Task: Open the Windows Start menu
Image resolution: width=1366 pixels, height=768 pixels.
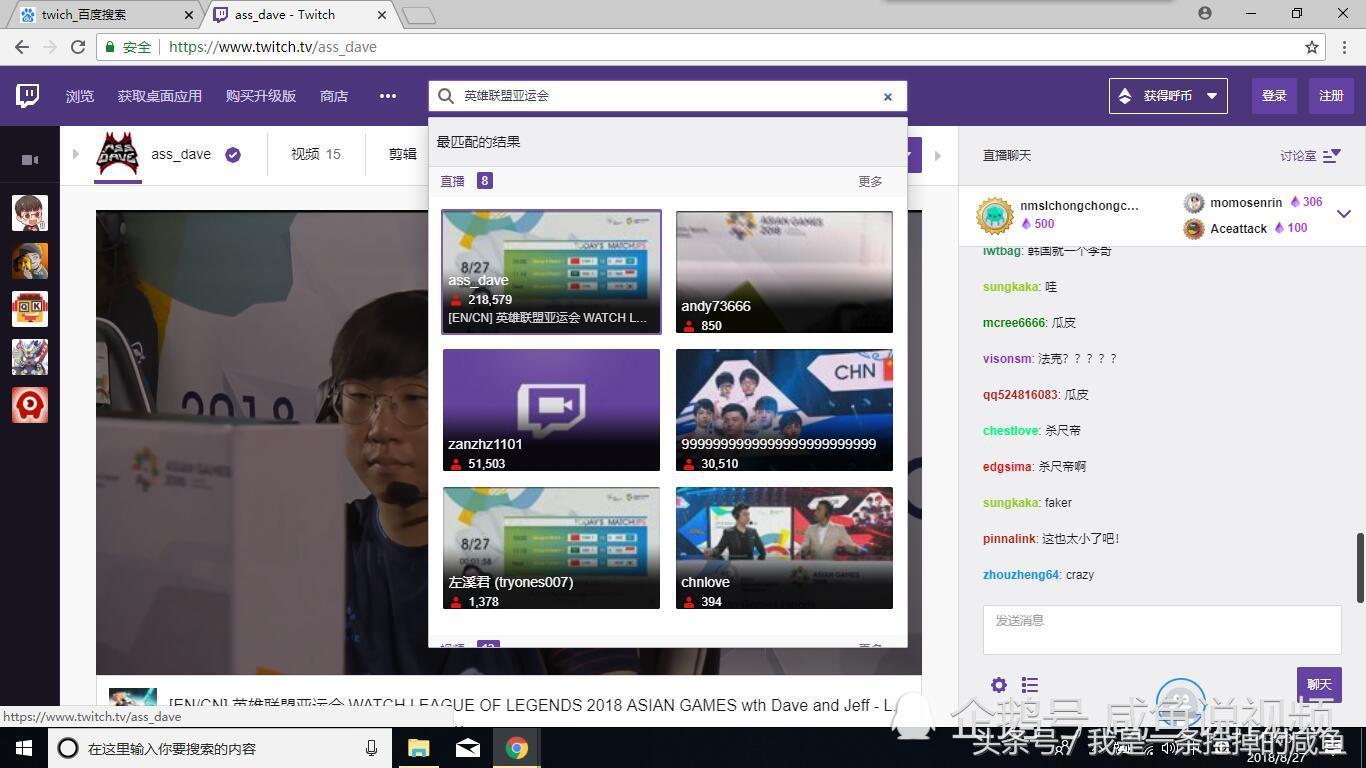Action: [x=24, y=748]
